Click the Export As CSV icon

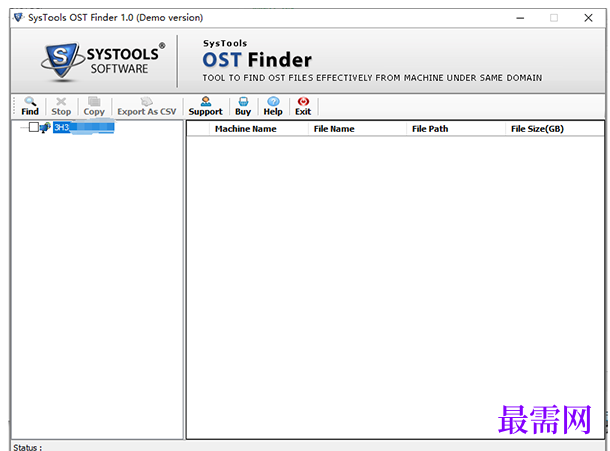(147, 106)
